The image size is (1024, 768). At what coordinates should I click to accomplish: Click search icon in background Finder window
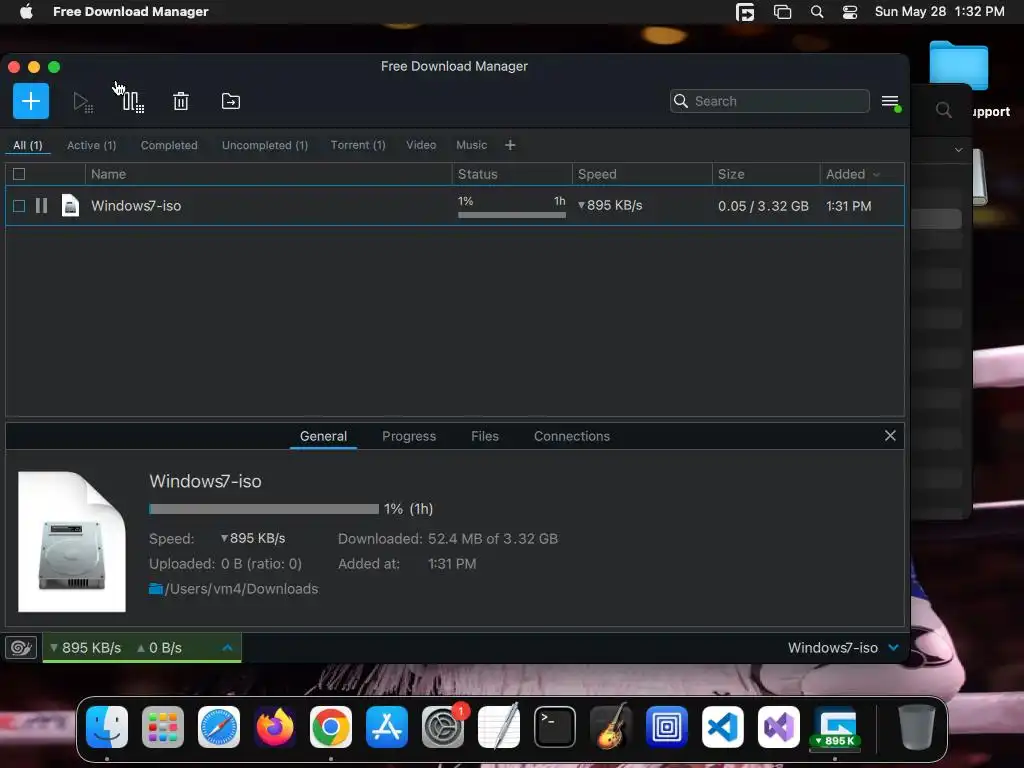point(943,110)
